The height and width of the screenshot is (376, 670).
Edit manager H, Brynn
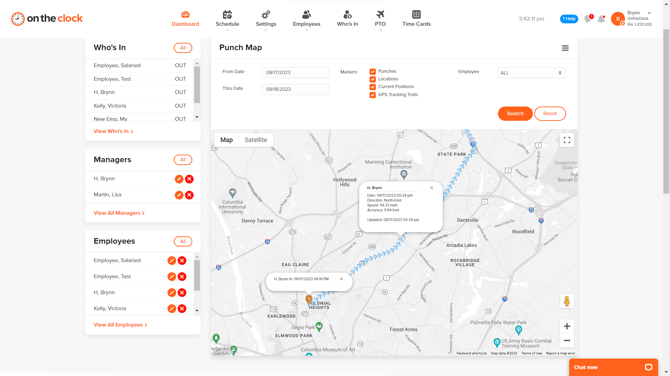click(179, 179)
